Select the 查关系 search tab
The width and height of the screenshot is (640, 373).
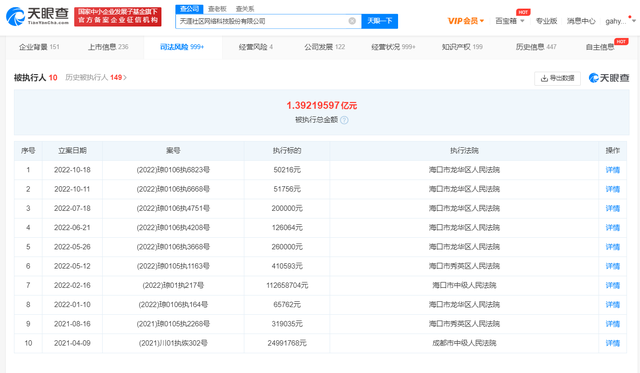click(x=245, y=9)
